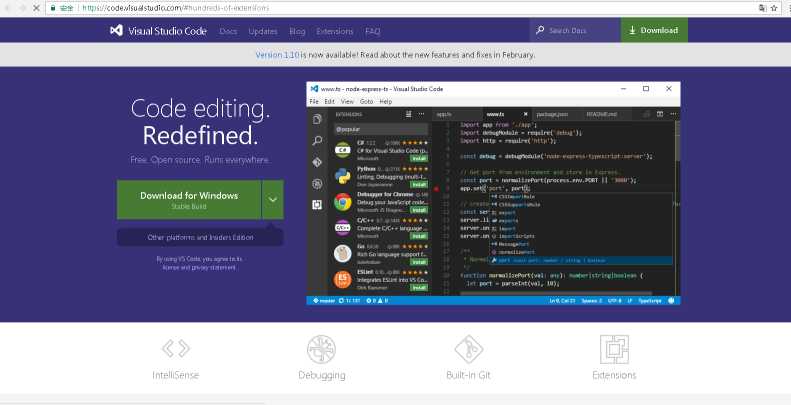
Task: Select the Python extension icon
Action: [343, 176]
